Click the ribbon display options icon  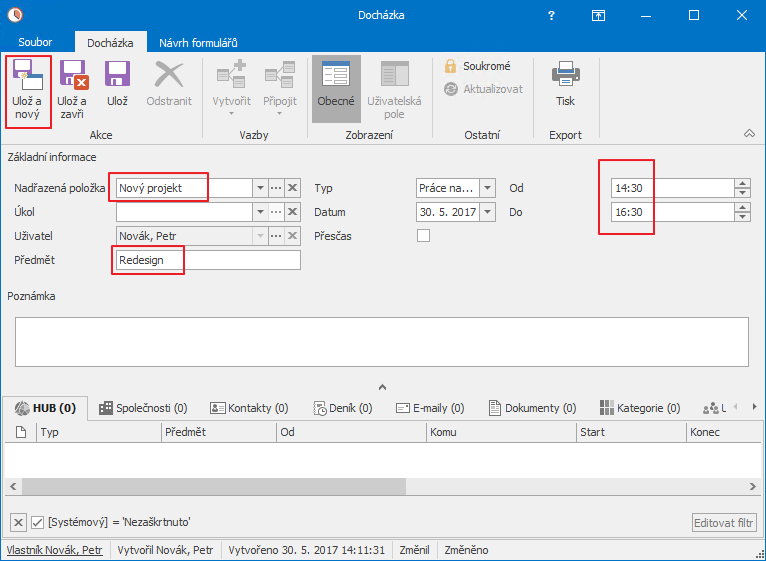pos(598,16)
